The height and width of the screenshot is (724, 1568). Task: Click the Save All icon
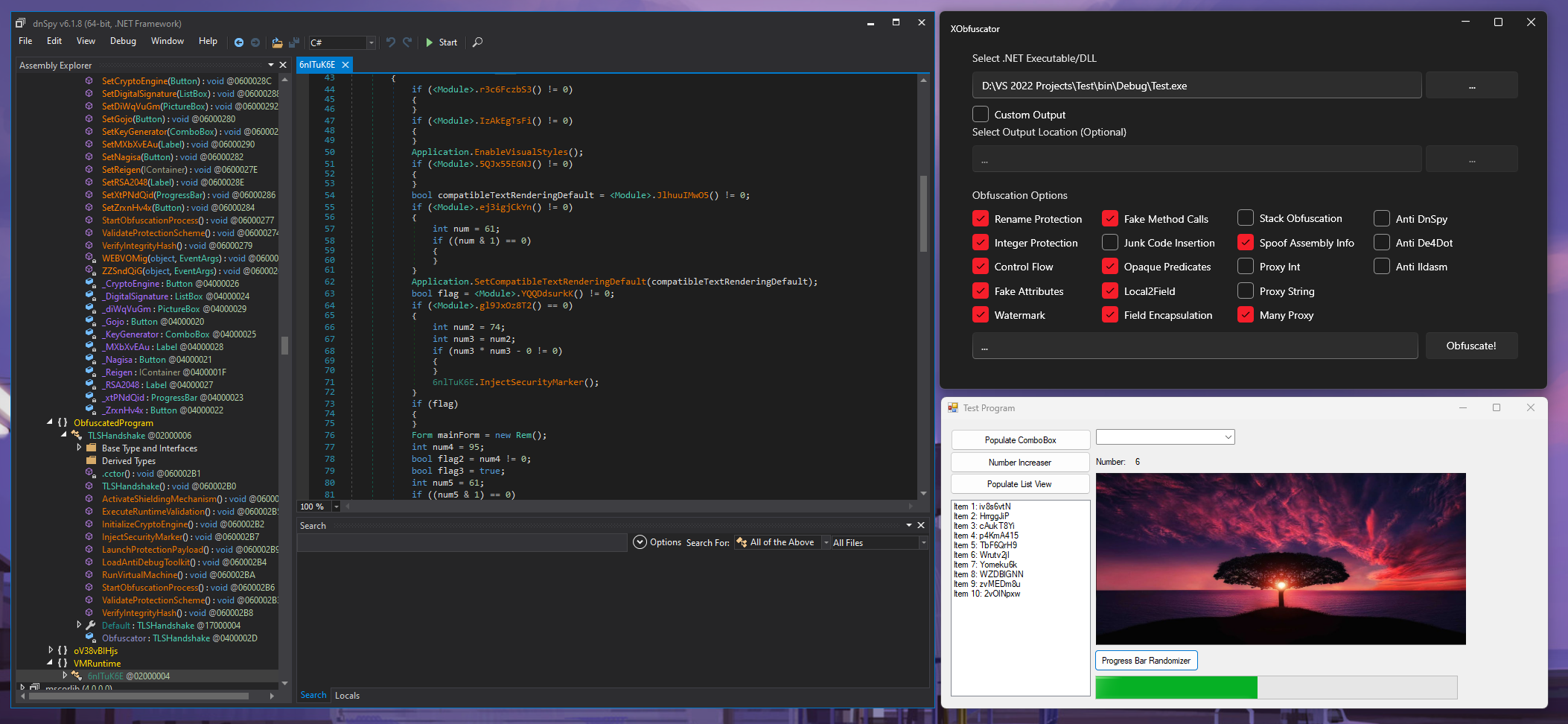pos(294,42)
